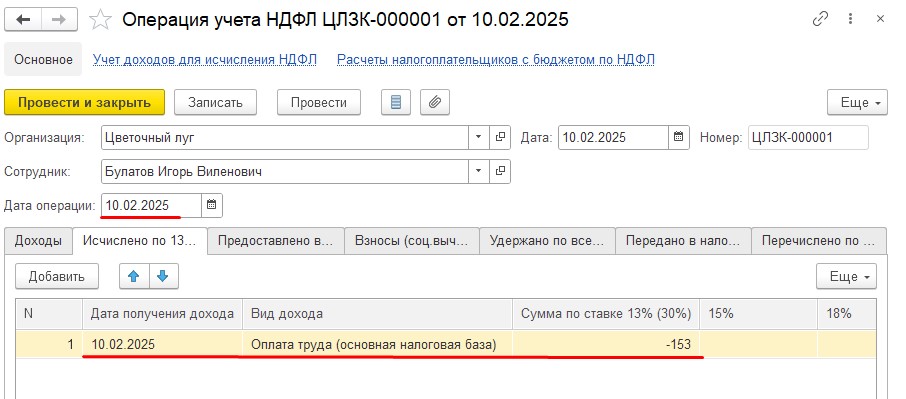This screenshot has width=906, height=399.
Task: Add a new row with Добавить
Action: pos(57,276)
